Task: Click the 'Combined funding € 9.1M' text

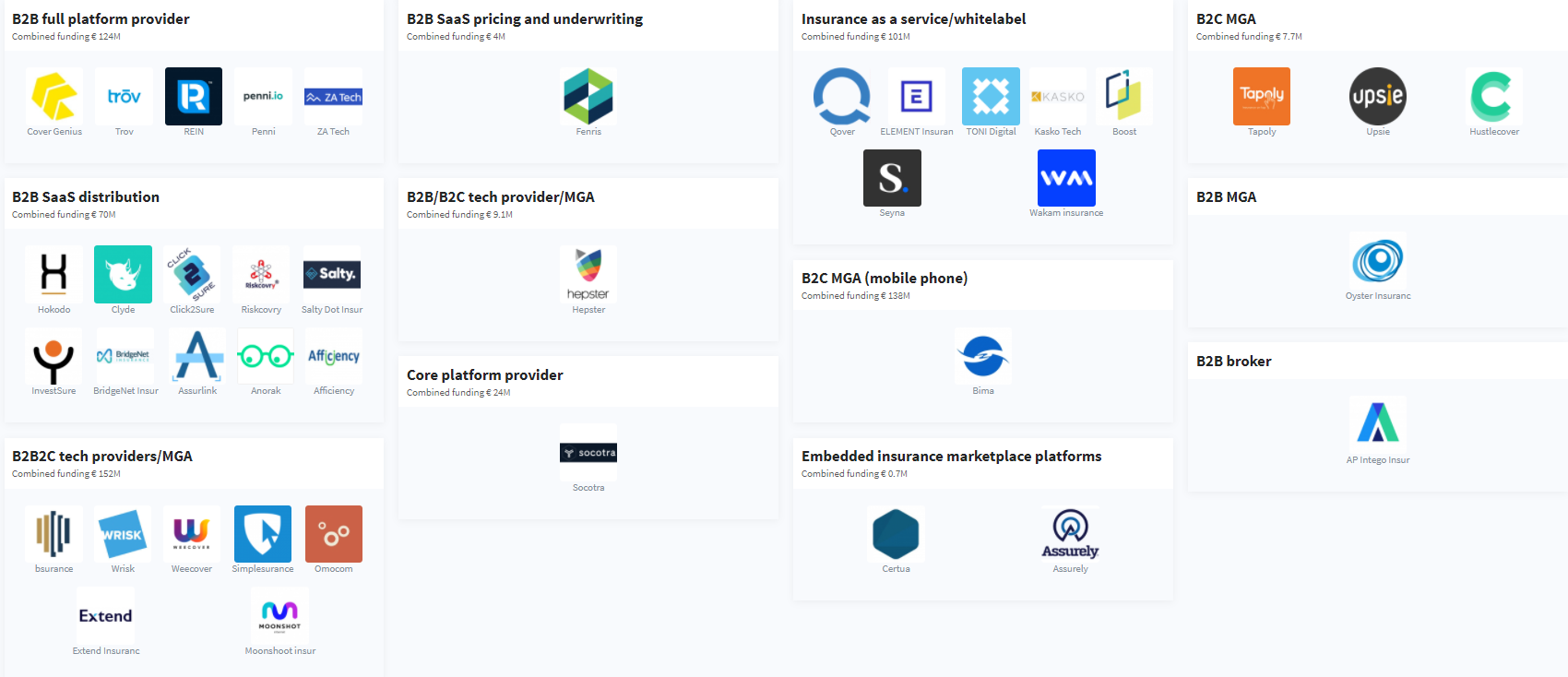Action: point(459,215)
